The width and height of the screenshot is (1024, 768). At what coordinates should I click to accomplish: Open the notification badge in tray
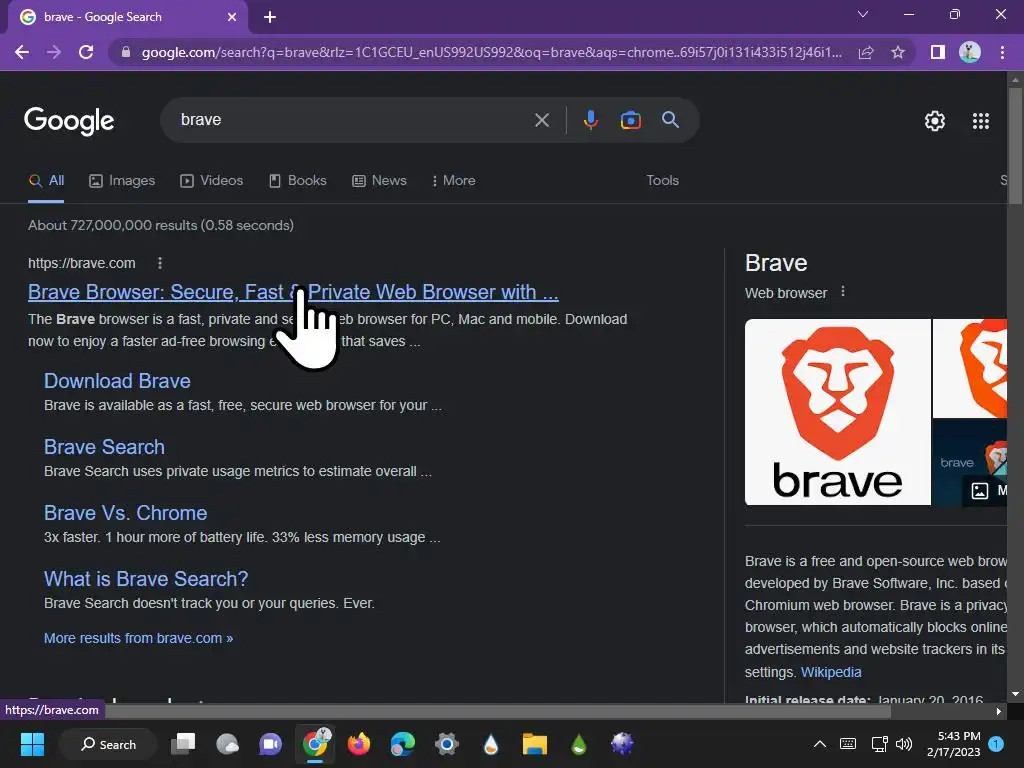point(996,744)
